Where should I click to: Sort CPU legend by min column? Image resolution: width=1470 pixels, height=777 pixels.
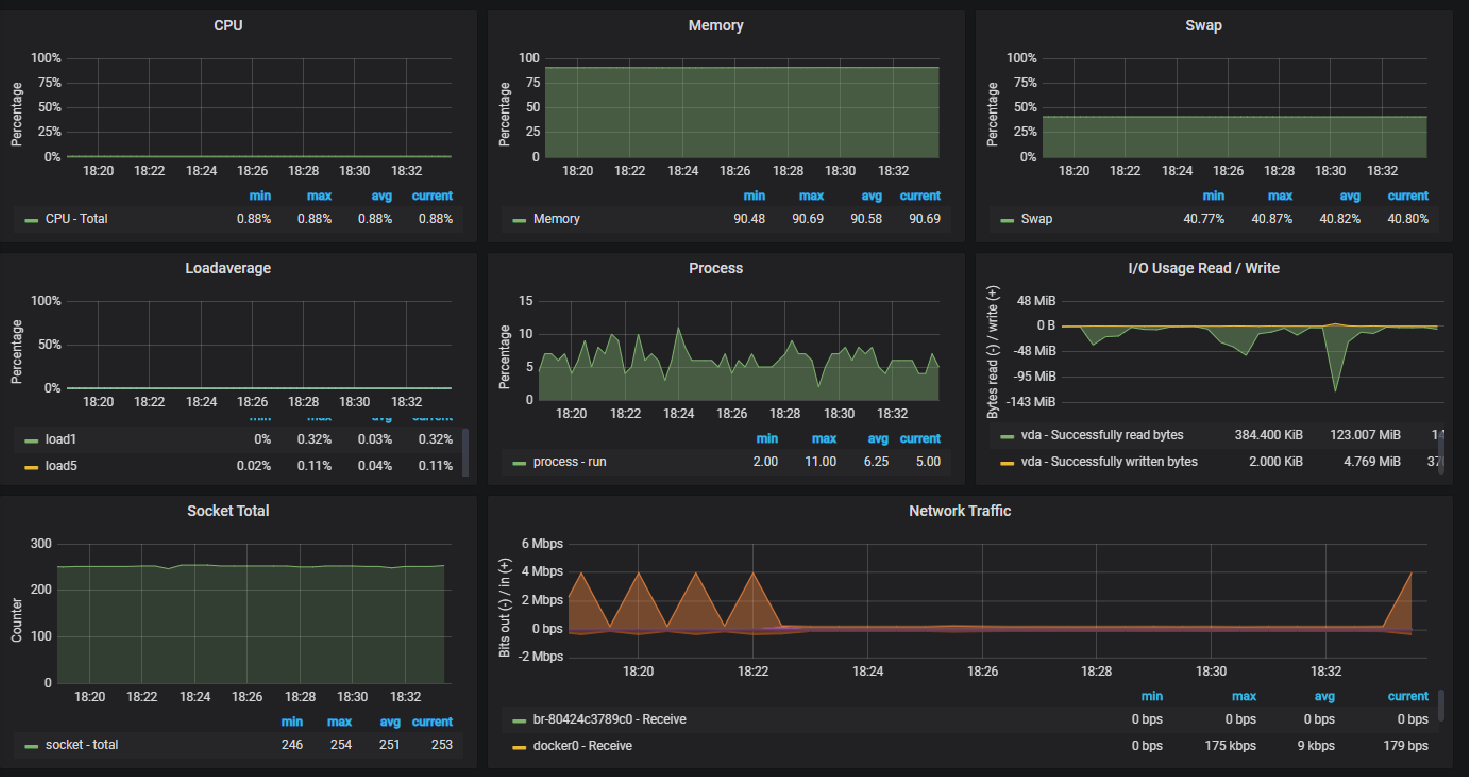(260, 196)
